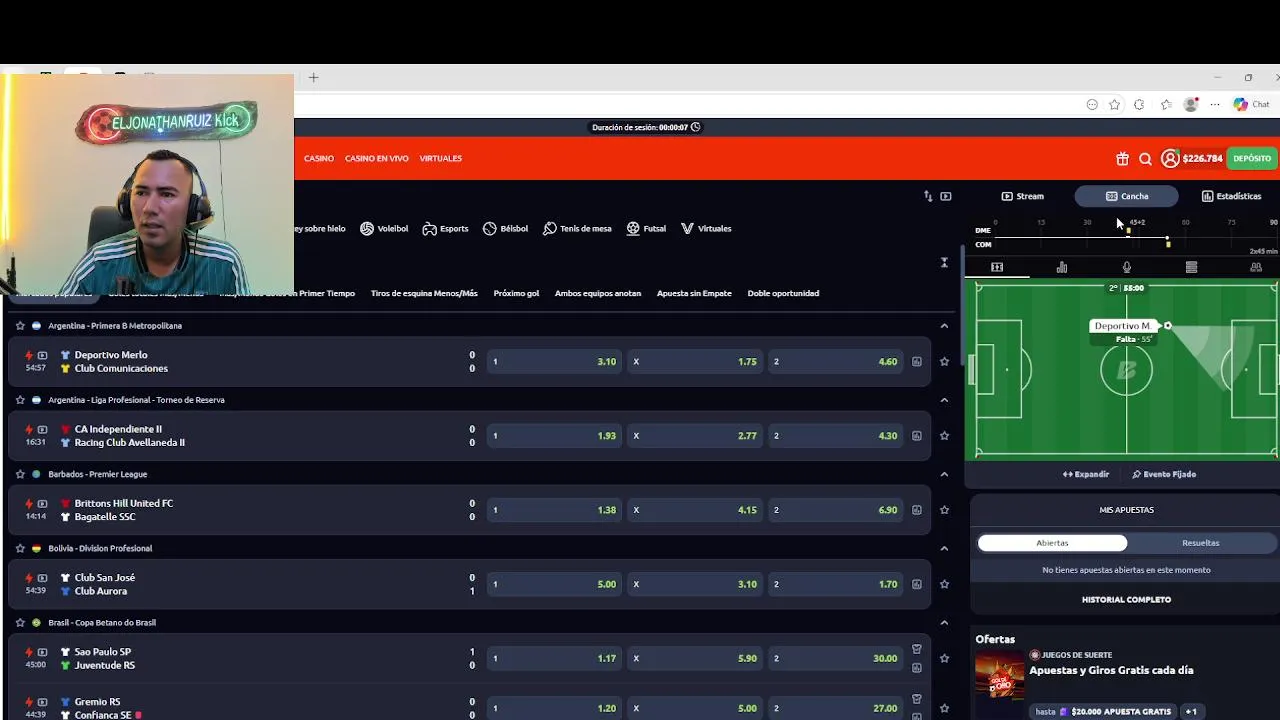Screen dimensions: 1280x720
Task: Open the Edge Copilot Chat button
Action: pos(1251,104)
